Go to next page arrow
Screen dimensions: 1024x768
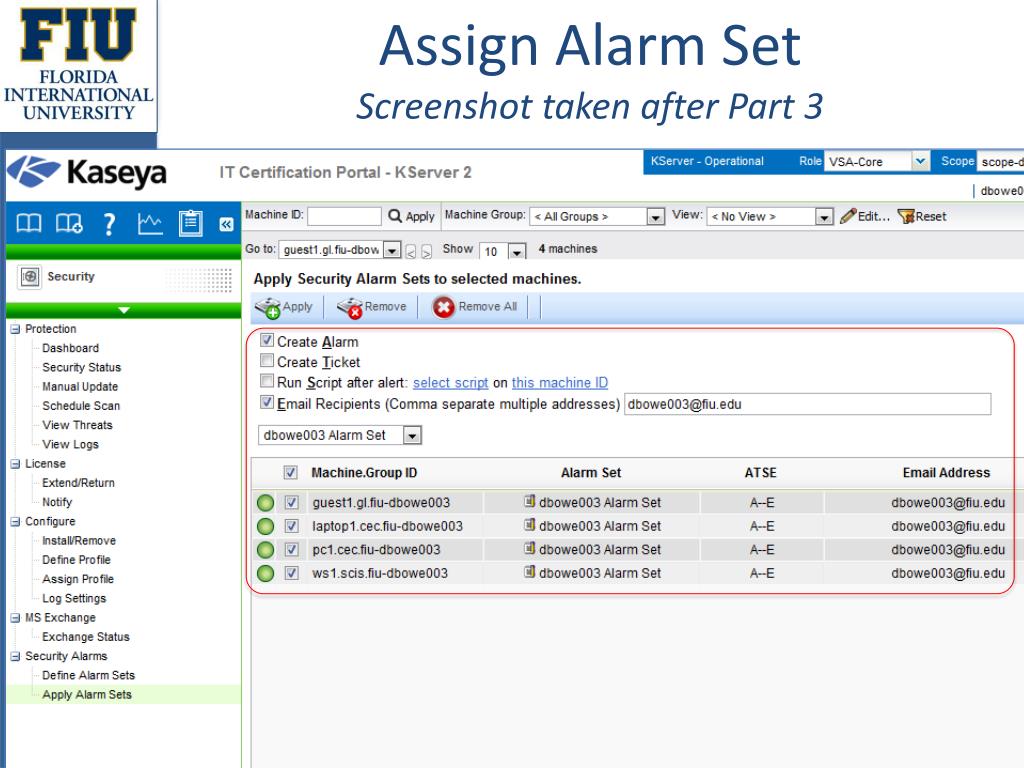[x=426, y=251]
